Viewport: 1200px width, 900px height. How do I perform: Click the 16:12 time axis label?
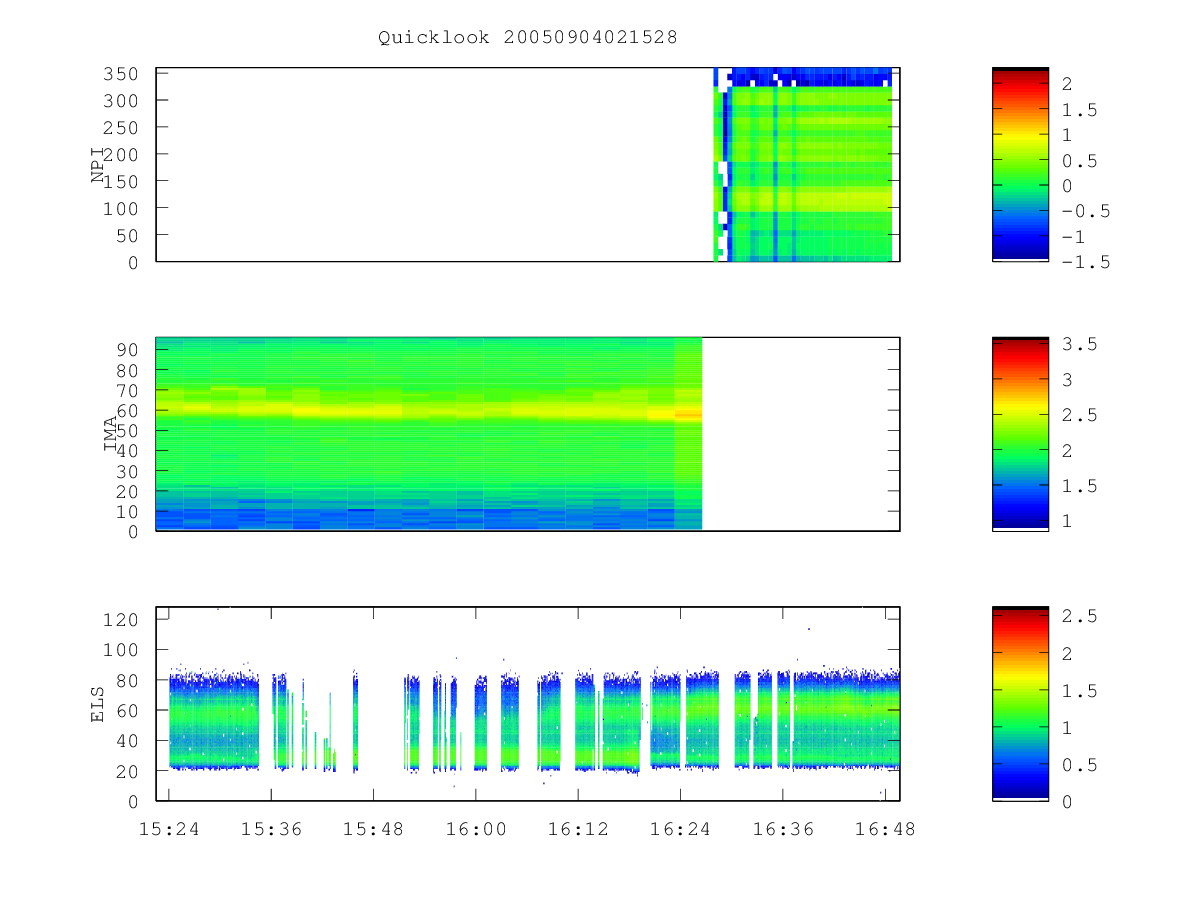tap(578, 829)
